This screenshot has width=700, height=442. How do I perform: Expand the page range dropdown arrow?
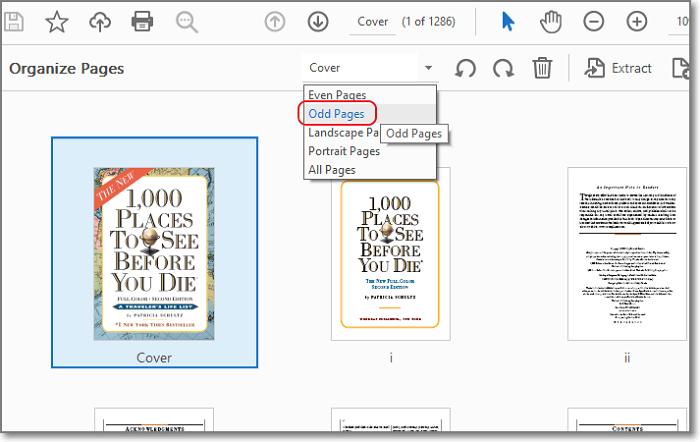tap(428, 68)
